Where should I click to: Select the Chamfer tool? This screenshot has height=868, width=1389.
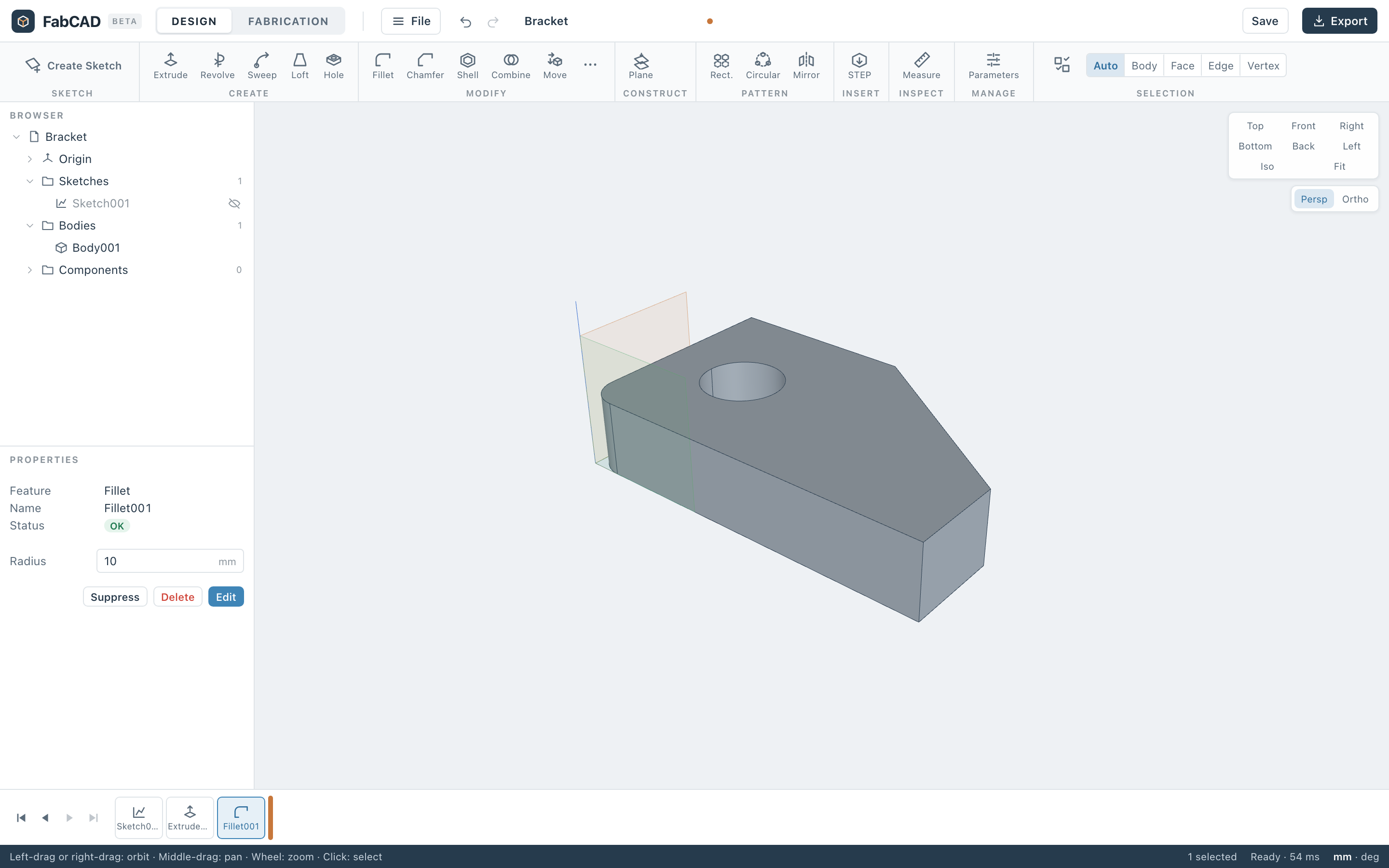[425, 66]
